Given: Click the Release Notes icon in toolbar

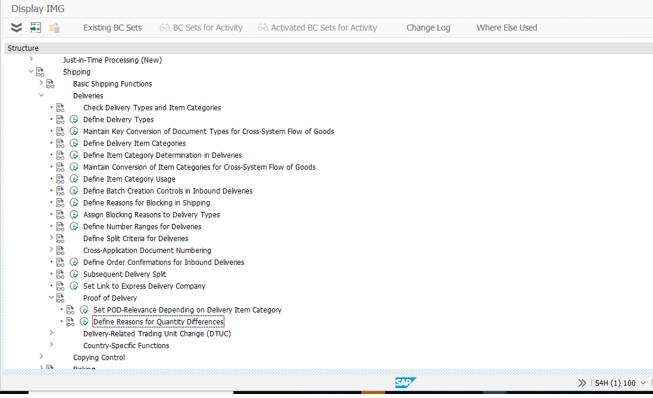Looking at the screenshot, I should (55, 28).
